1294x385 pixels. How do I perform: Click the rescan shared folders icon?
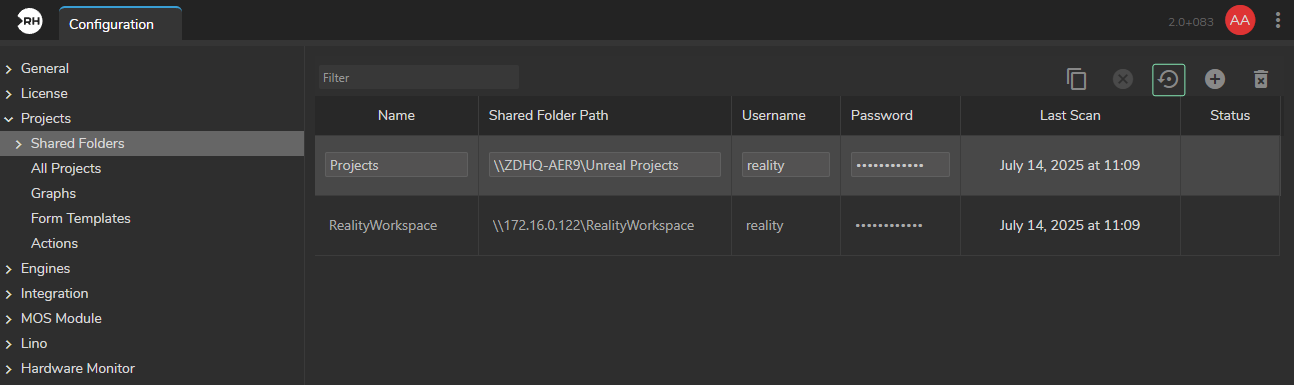coord(1169,79)
